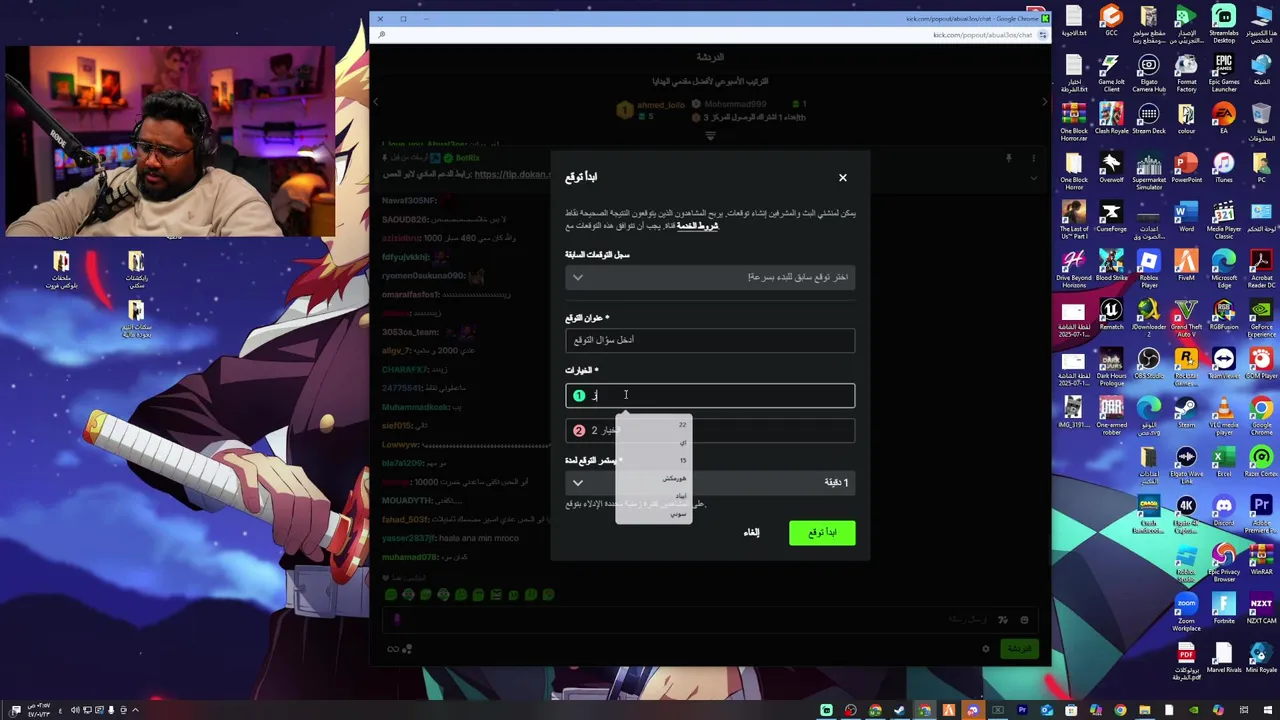1280x720 pixels.
Task: Open Outlook from the taskbar
Action: pos(1046,710)
